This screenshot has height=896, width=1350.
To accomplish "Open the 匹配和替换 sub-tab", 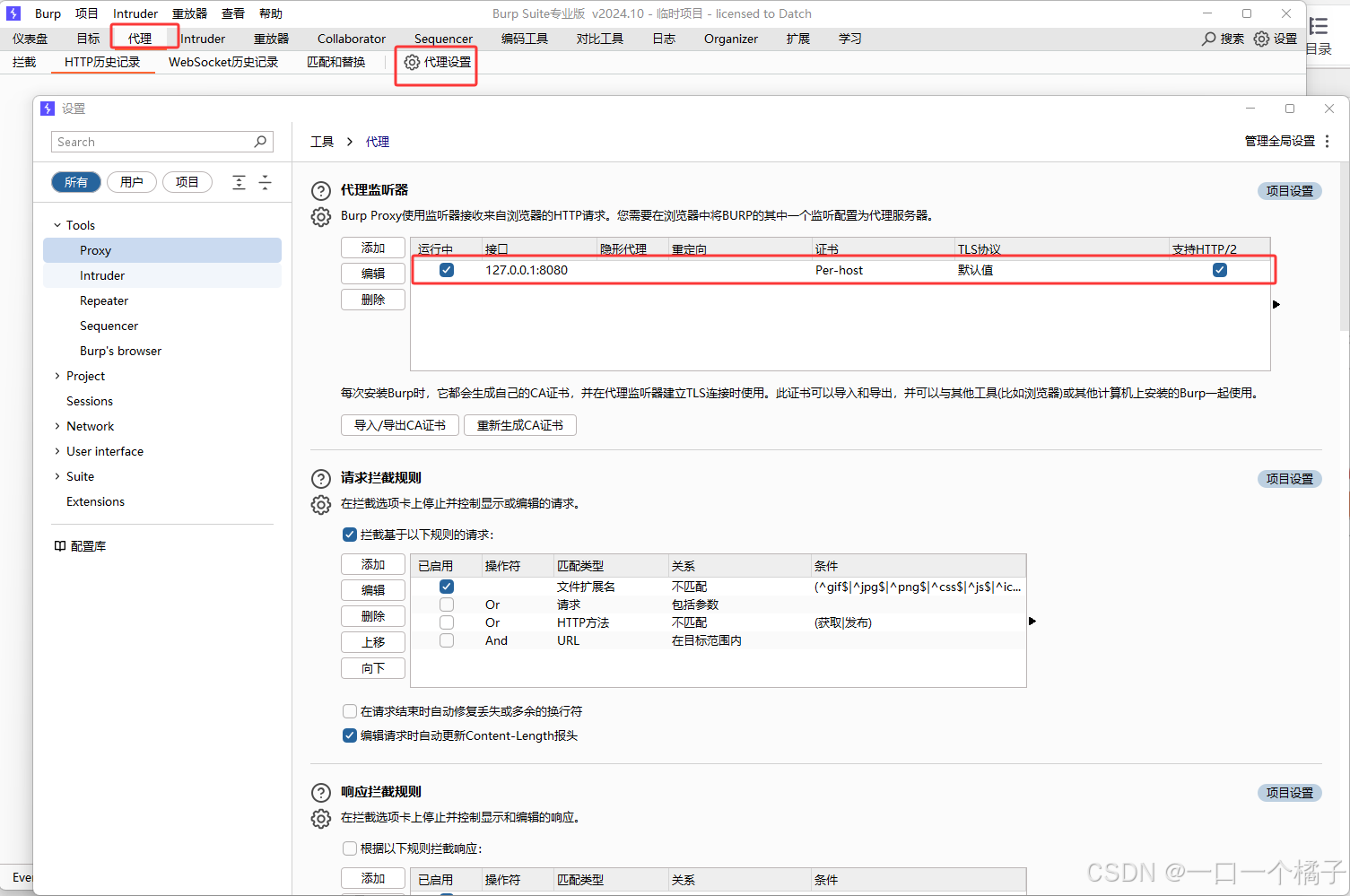I will [335, 62].
